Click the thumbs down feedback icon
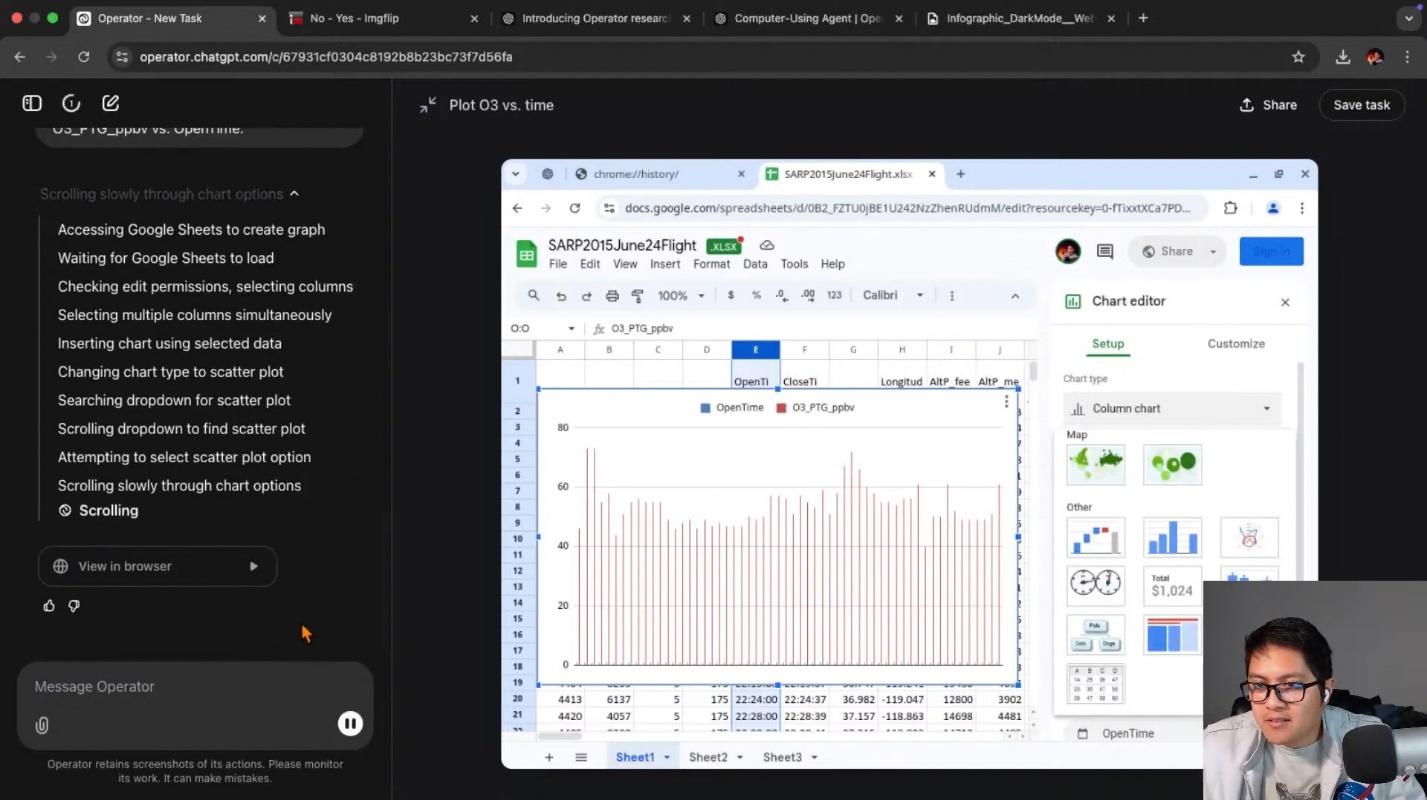 pyautogui.click(x=74, y=605)
